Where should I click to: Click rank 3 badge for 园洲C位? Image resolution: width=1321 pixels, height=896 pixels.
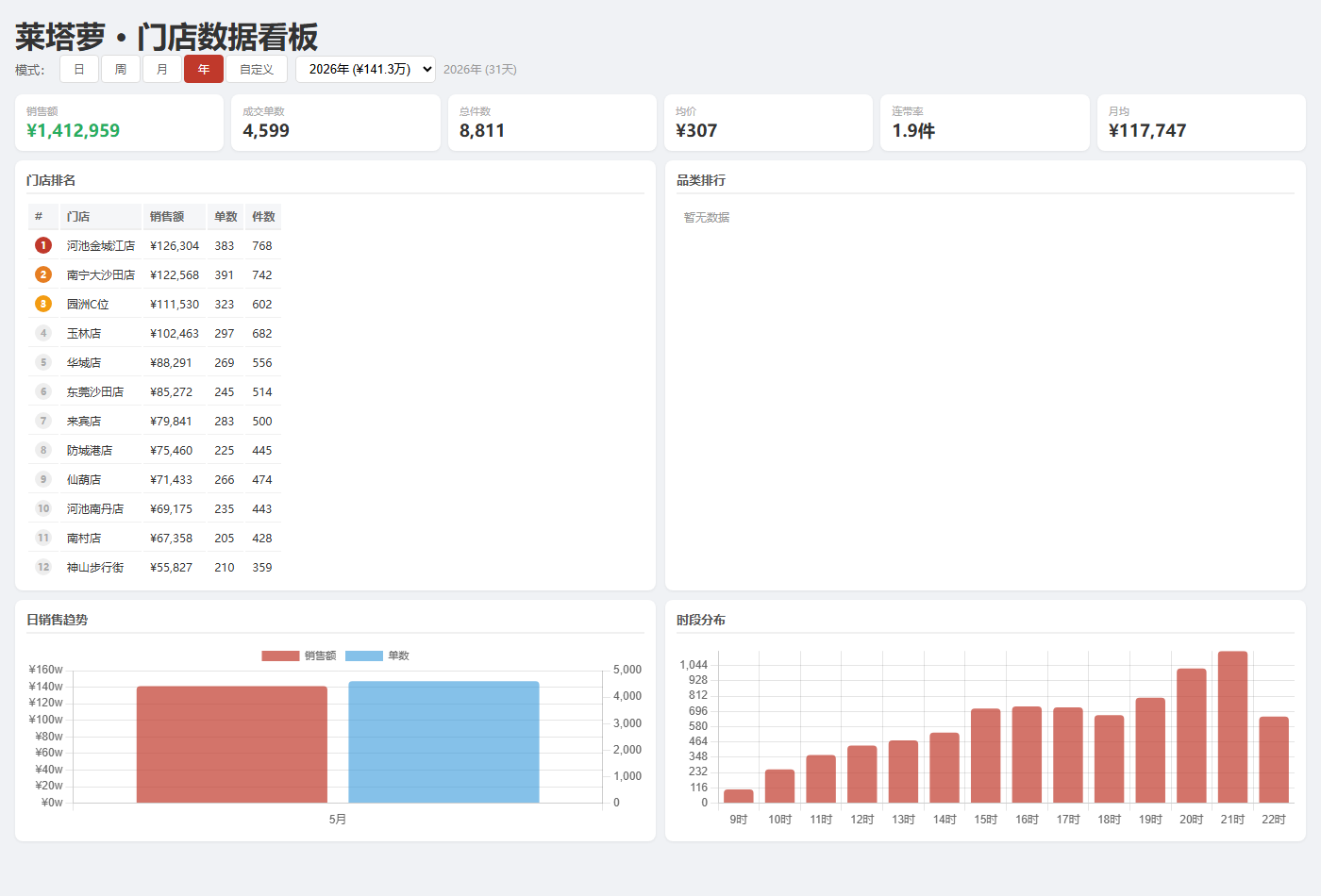(43, 304)
